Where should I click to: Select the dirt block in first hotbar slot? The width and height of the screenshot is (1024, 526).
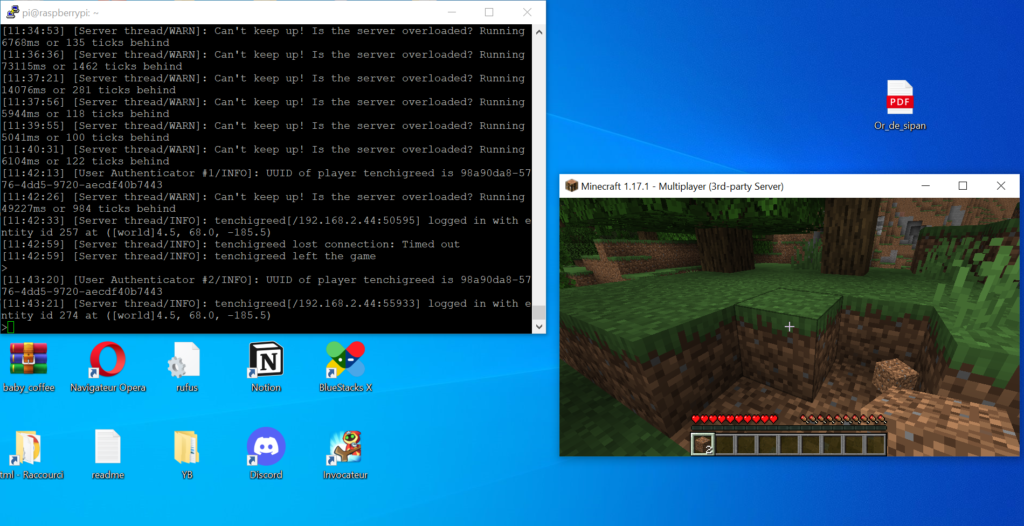(703, 444)
